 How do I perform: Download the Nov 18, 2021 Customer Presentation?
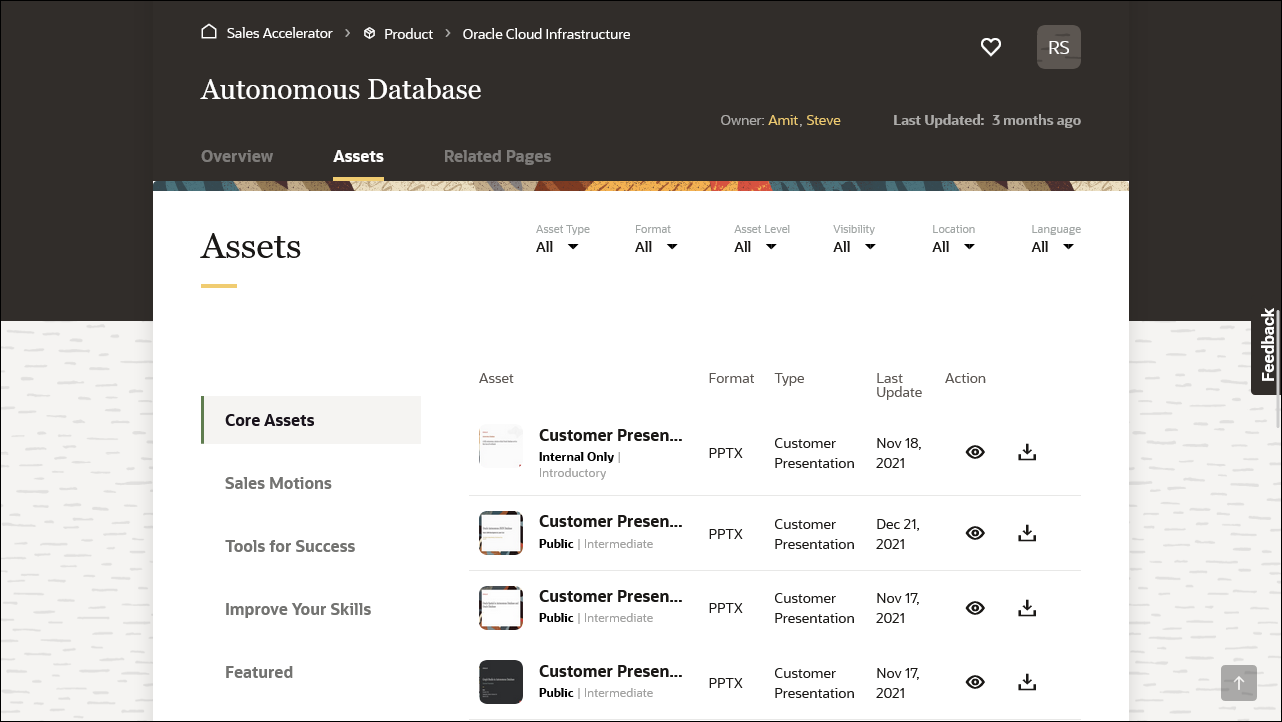[x=1027, y=452]
